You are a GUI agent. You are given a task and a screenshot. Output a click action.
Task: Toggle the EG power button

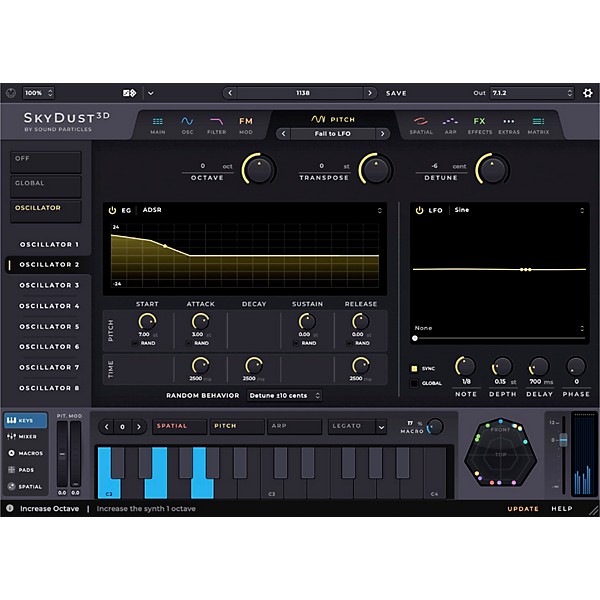(x=112, y=210)
